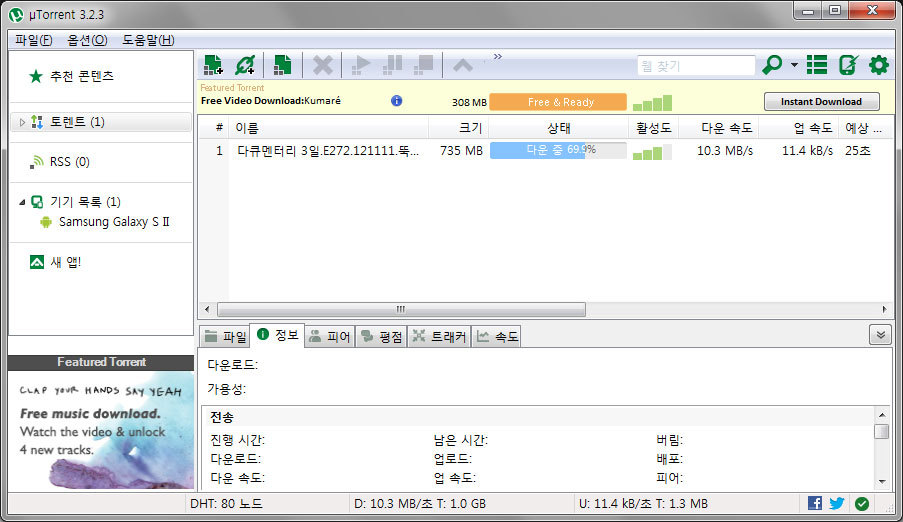Switch to the 트래커 tab
903x522 pixels.
(x=439, y=336)
